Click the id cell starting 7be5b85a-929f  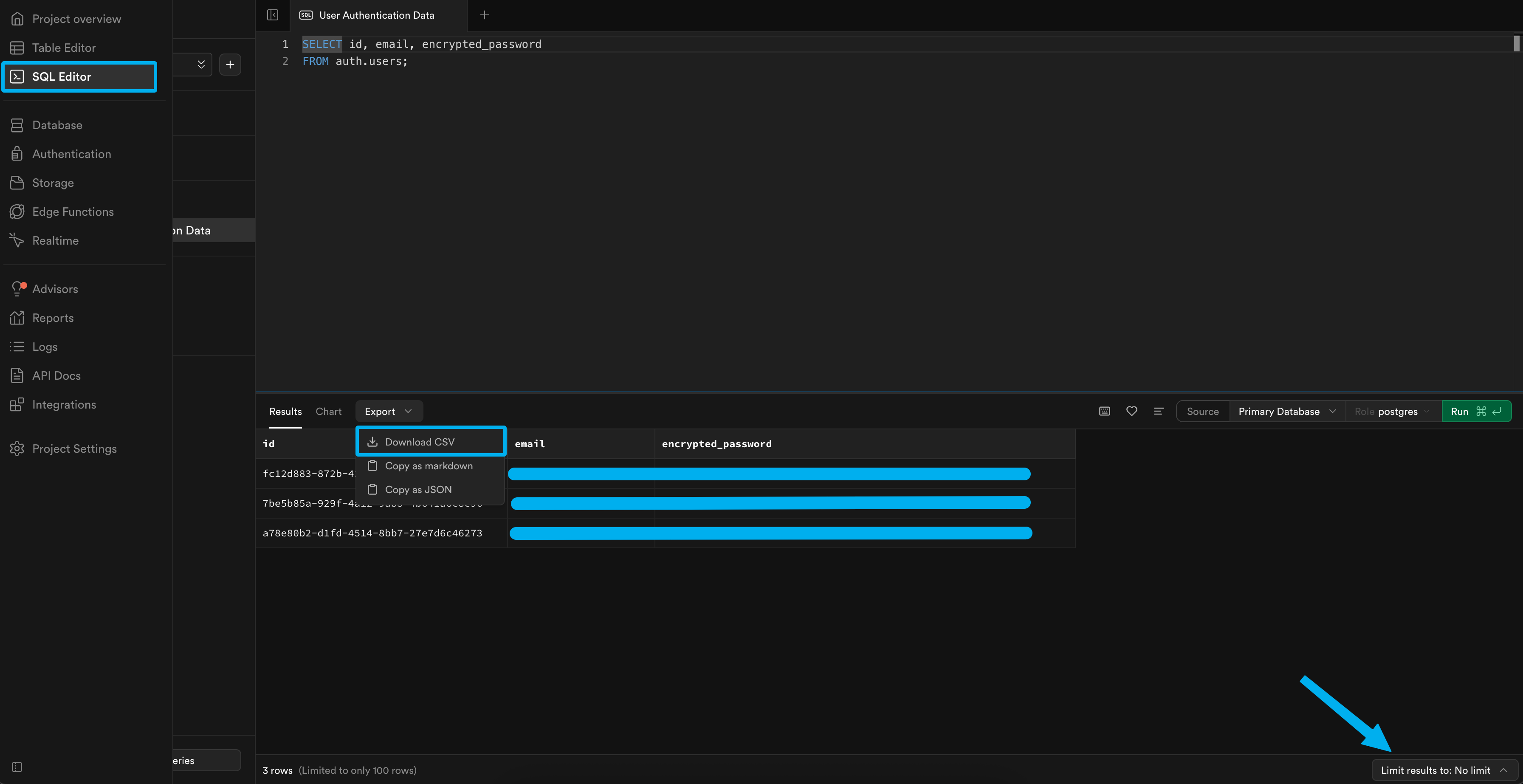click(x=381, y=504)
